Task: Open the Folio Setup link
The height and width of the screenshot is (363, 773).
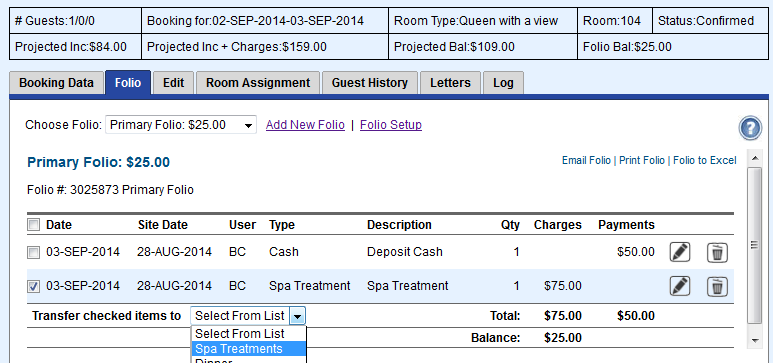Action: pos(391,125)
